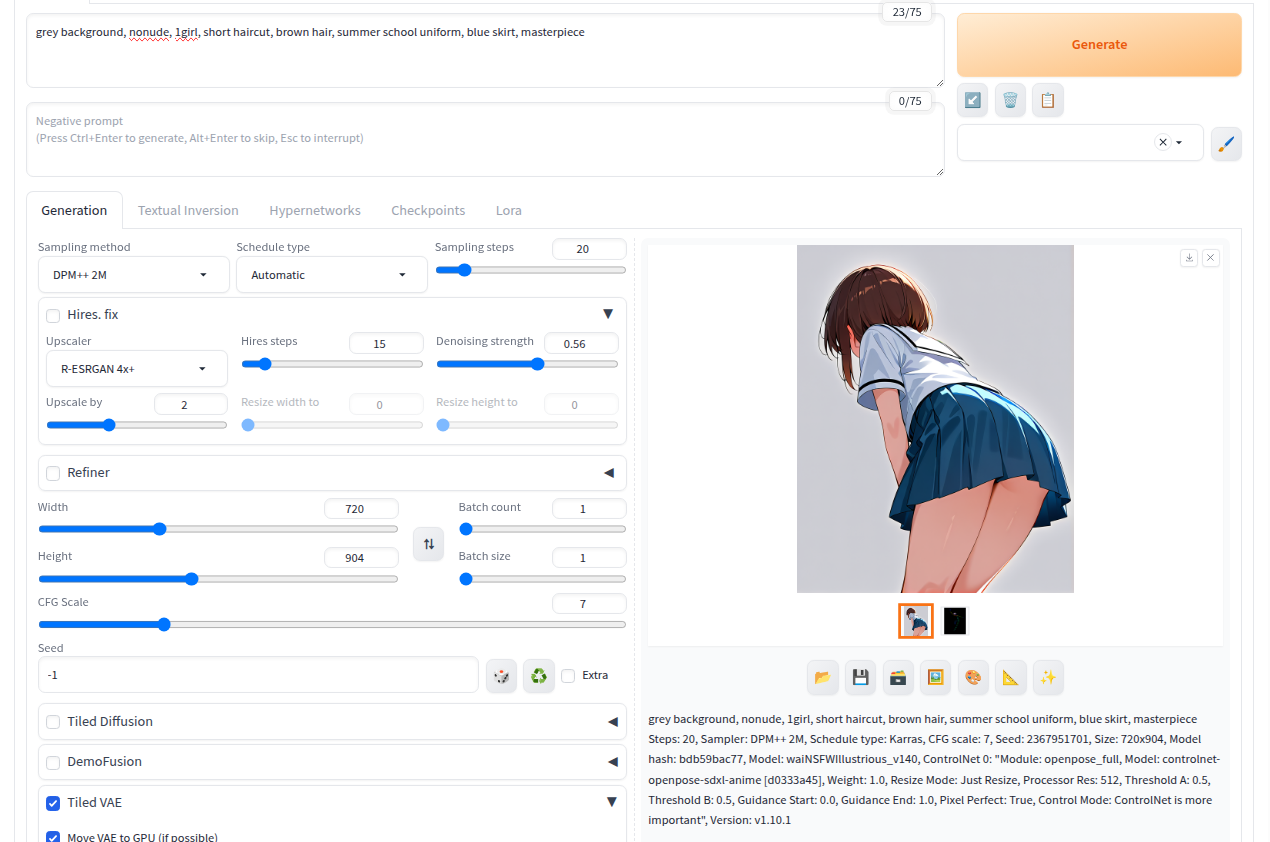Enable the Tiled Diffusion checkbox
This screenshot has width=1270, height=842.
(x=53, y=722)
